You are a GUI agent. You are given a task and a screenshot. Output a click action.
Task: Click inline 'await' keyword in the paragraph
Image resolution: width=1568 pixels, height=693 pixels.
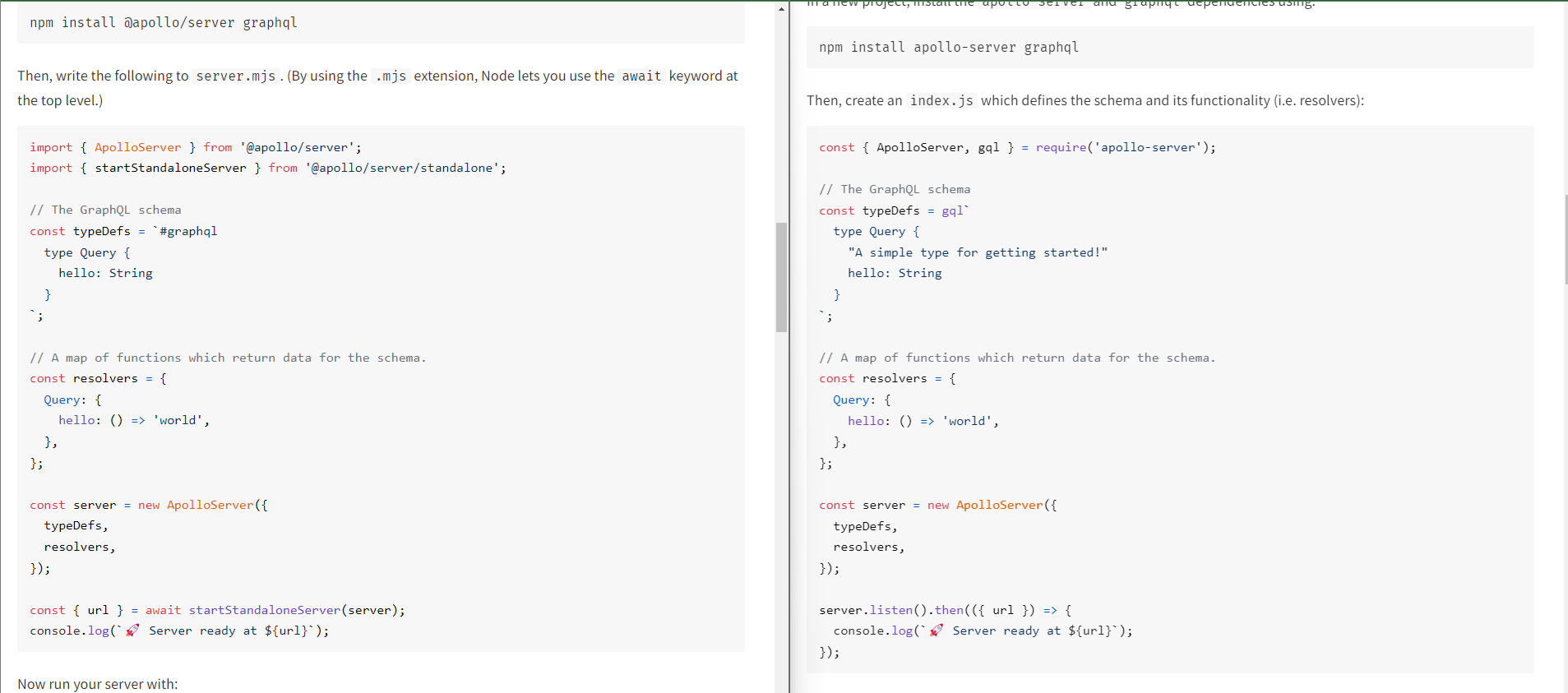[x=641, y=76]
